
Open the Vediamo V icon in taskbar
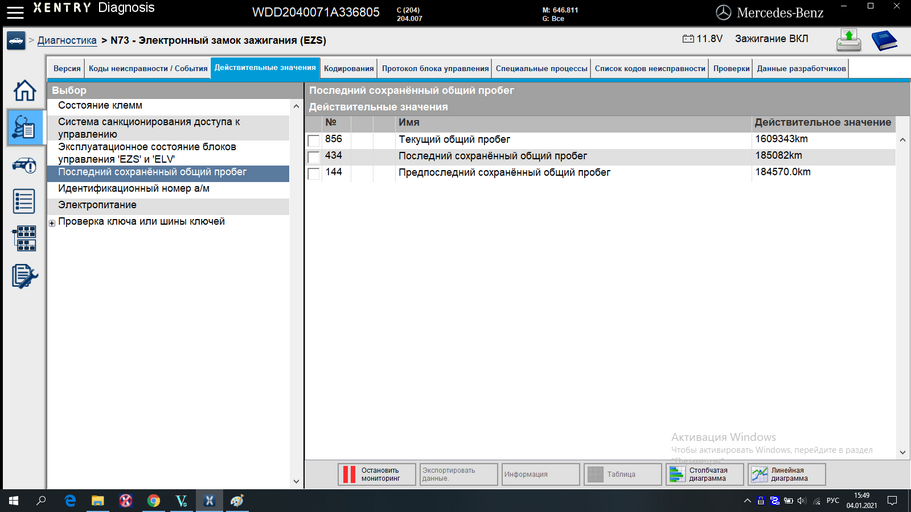pyautogui.click(x=181, y=500)
